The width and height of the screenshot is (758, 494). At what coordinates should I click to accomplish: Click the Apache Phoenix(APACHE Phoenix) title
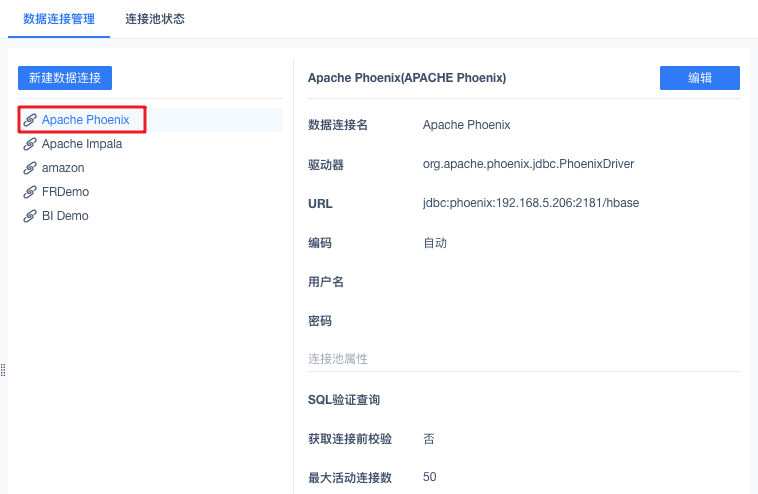pos(407,77)
